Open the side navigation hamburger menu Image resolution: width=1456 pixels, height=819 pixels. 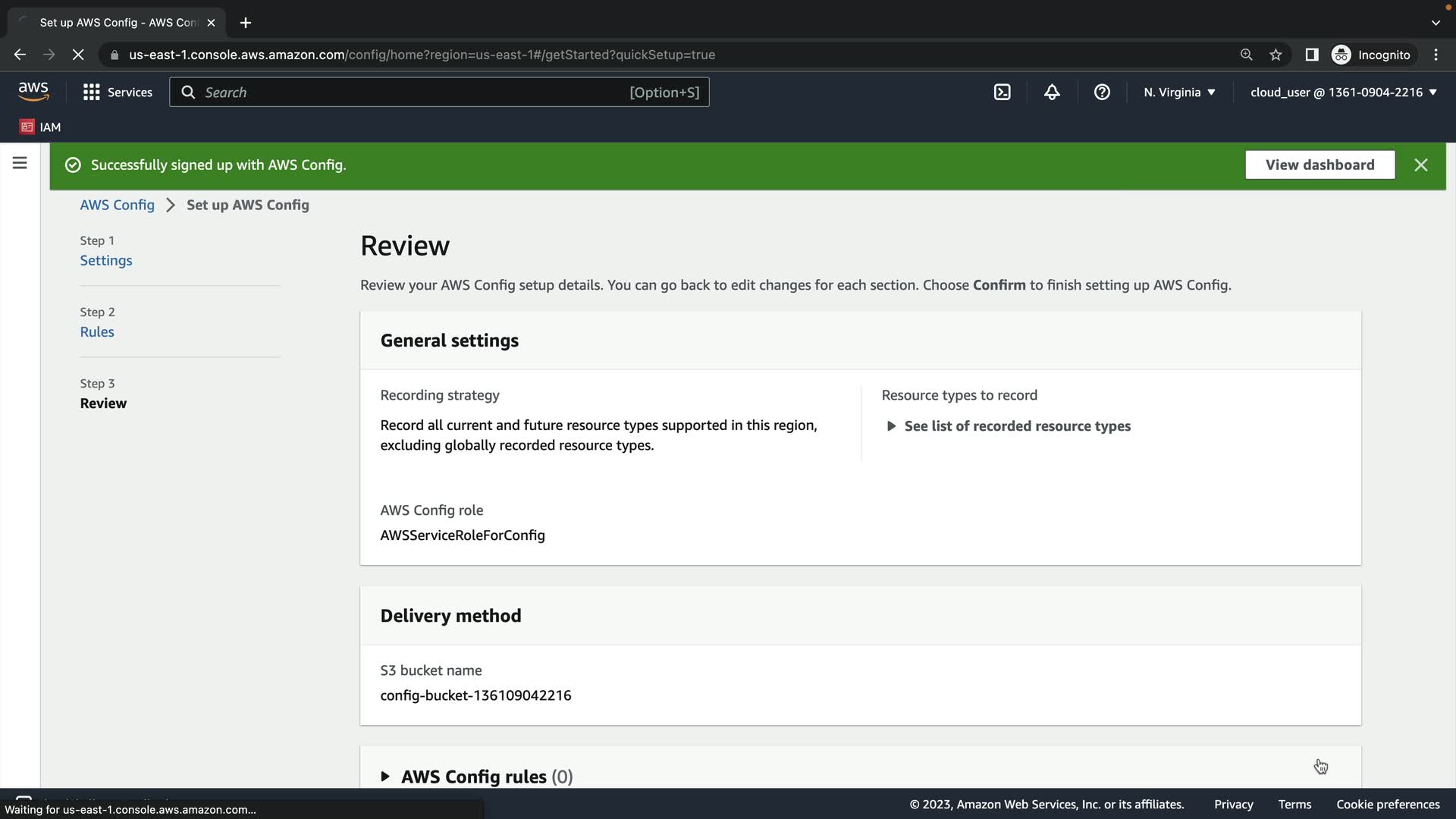tap(20, 163)
